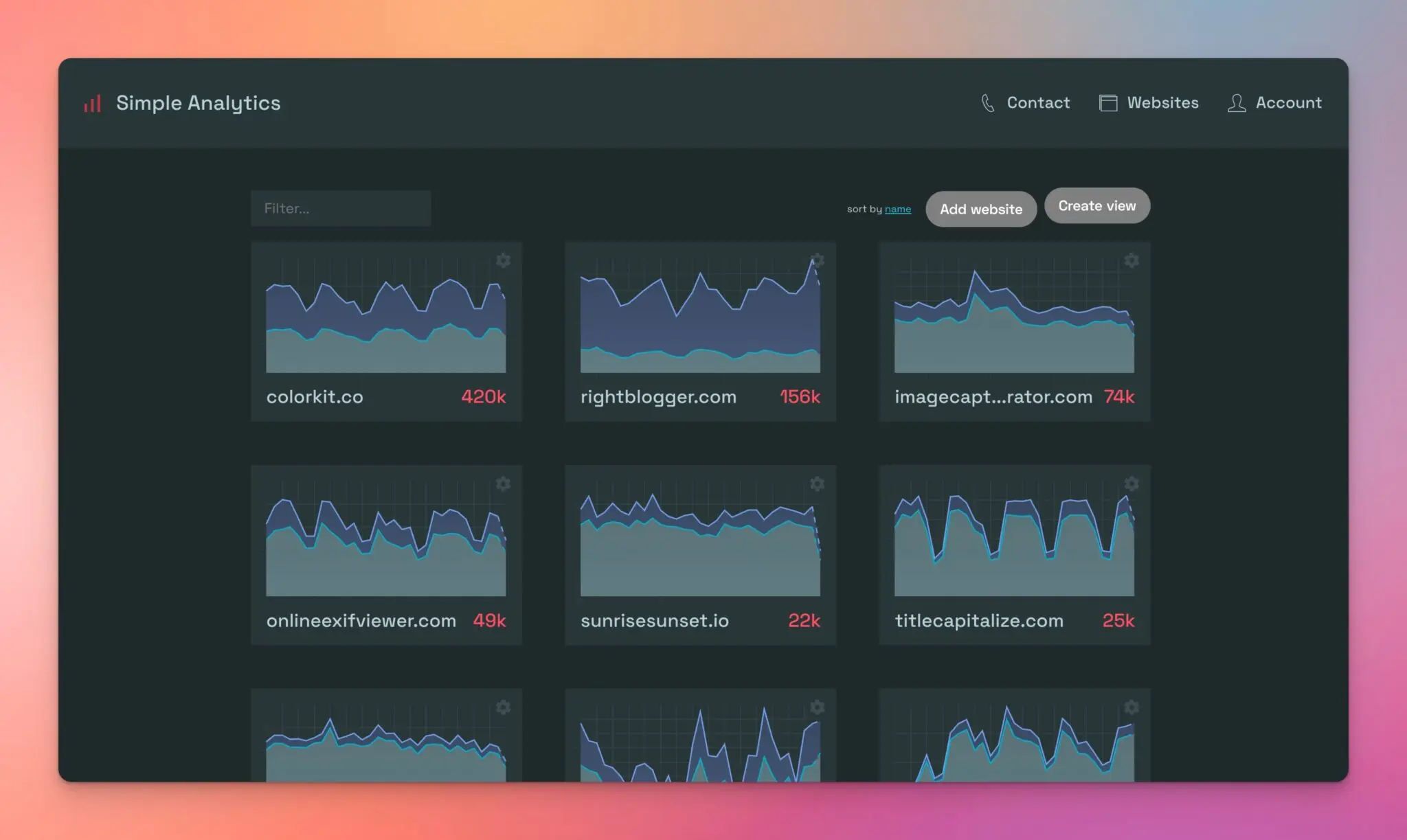Viewport: 1407px width, 840px height.
Task: Open settings gear on colorkit.co card
Action: coord(504,261)
